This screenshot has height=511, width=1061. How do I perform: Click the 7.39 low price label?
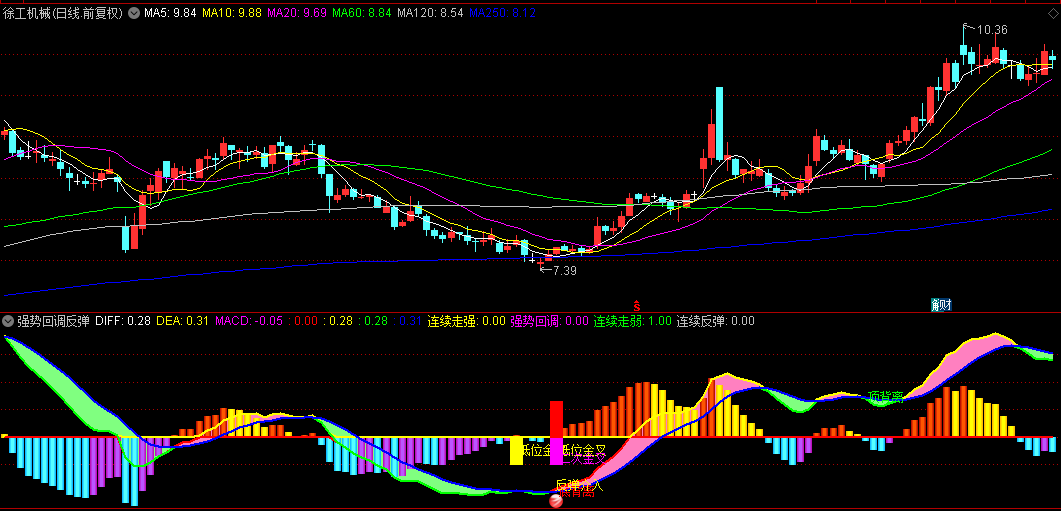click(565, 271)
